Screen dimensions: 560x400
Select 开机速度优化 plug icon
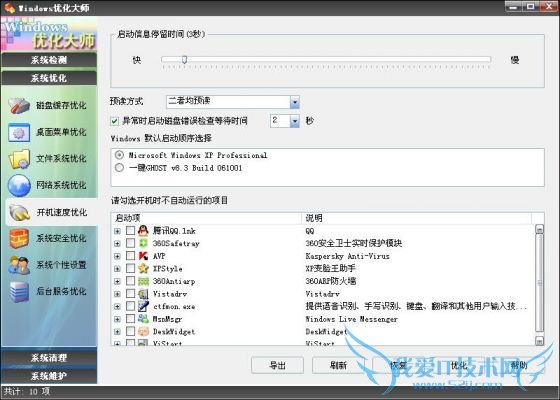[19, 212]
